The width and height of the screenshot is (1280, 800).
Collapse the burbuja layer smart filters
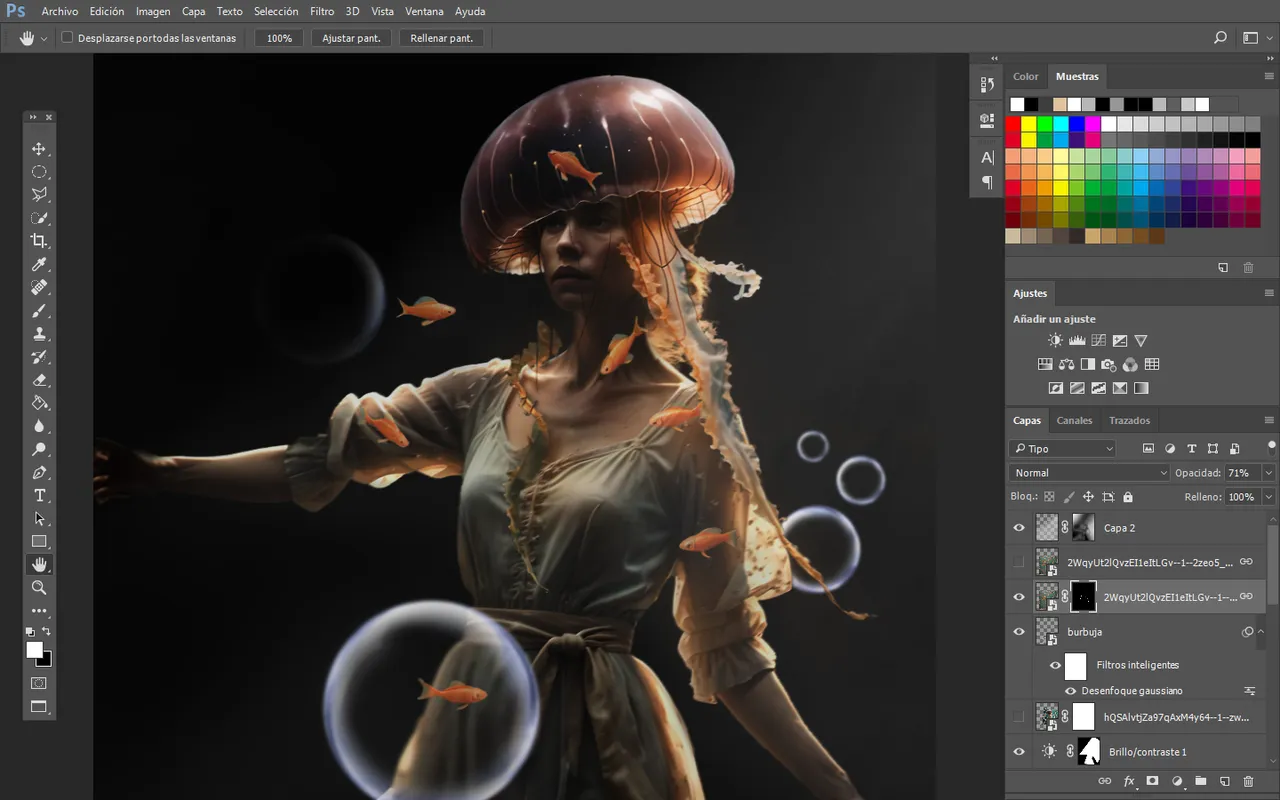pyautogui.click(x=1259, y=632)
